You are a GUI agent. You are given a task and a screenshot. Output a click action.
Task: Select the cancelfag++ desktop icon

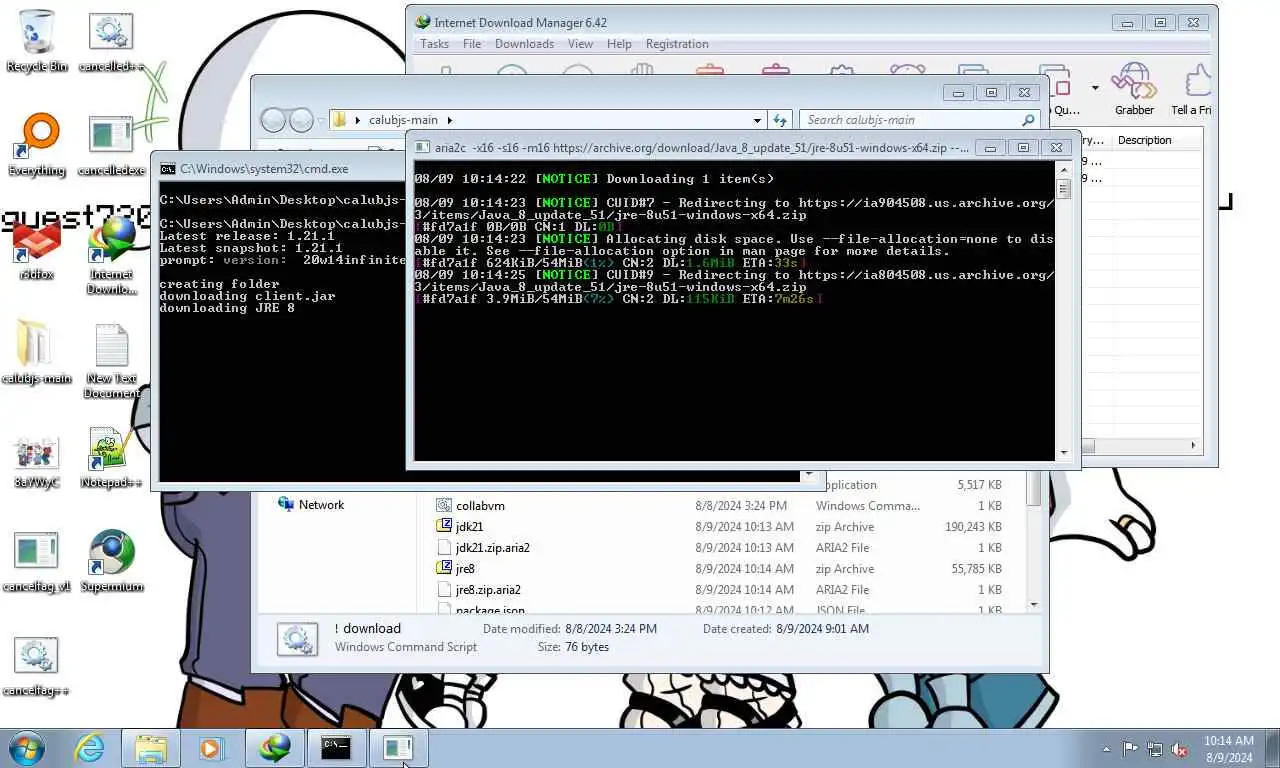[37, 667]
